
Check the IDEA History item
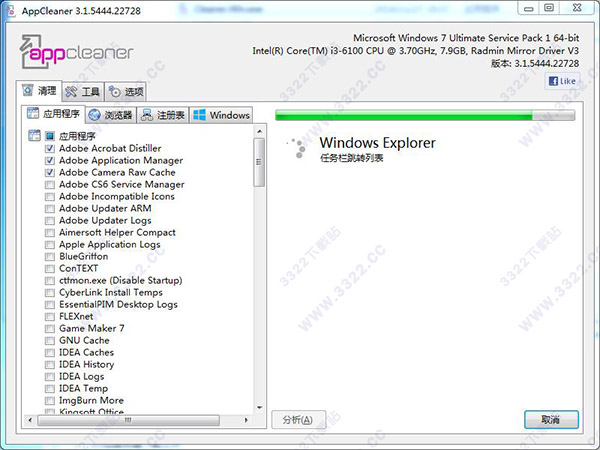[x=50, y=364]
